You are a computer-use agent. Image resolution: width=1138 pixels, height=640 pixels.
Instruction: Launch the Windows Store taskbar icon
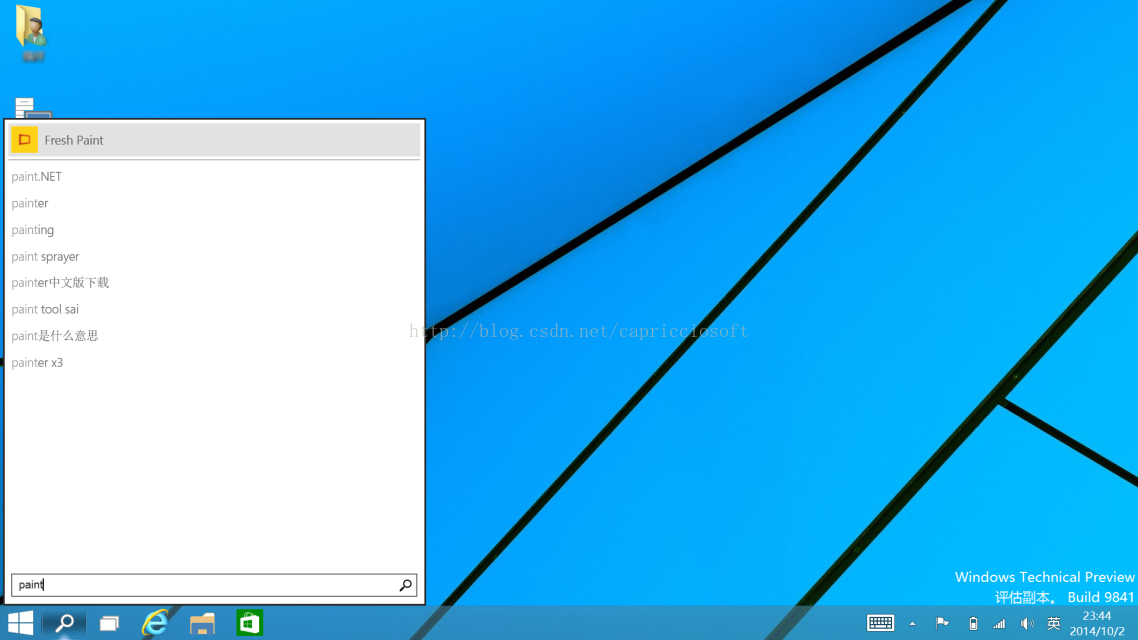pyautogui.click(x=249, y=623)
